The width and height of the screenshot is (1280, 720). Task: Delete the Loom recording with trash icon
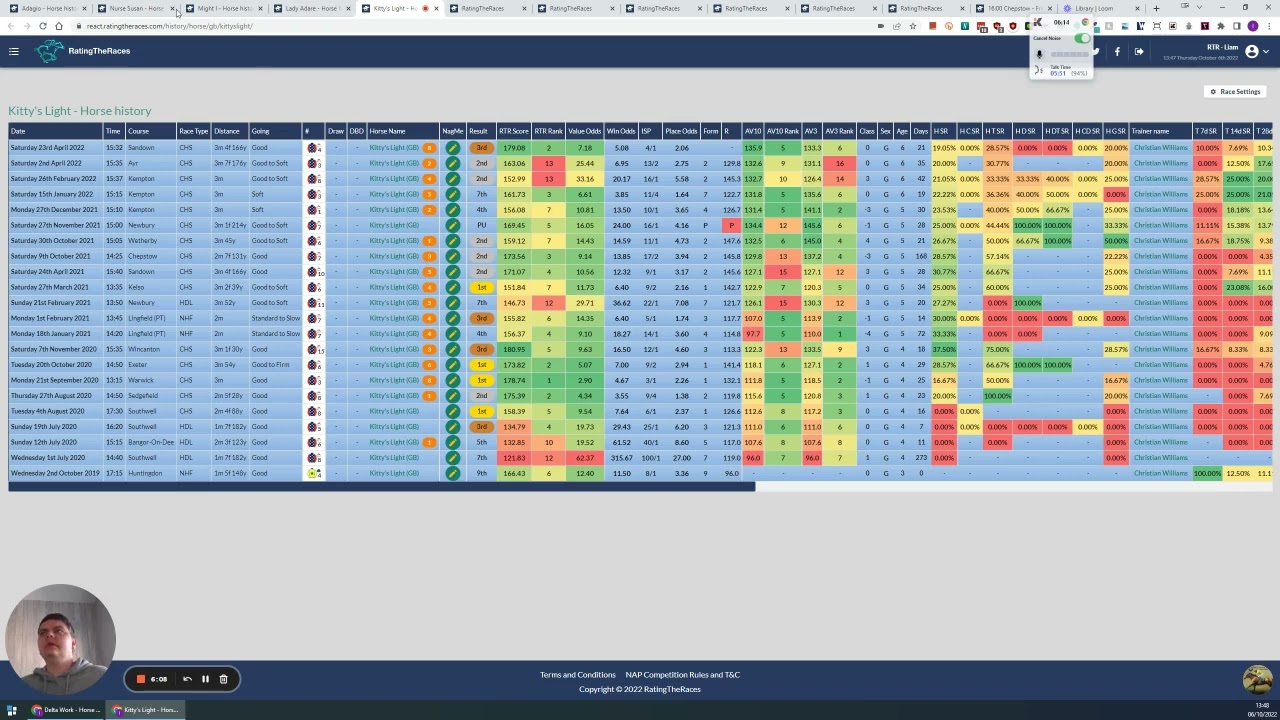[x=223, y=679]
